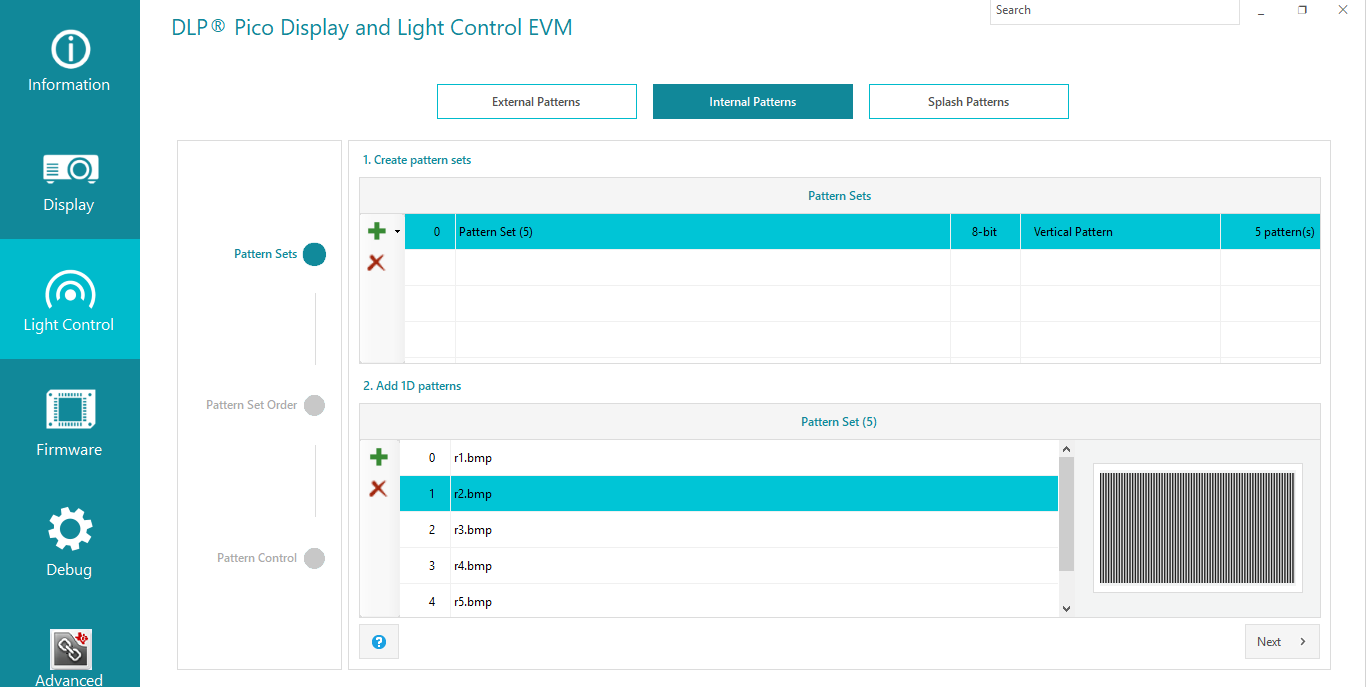Minimize the application window

(1262, 11)
